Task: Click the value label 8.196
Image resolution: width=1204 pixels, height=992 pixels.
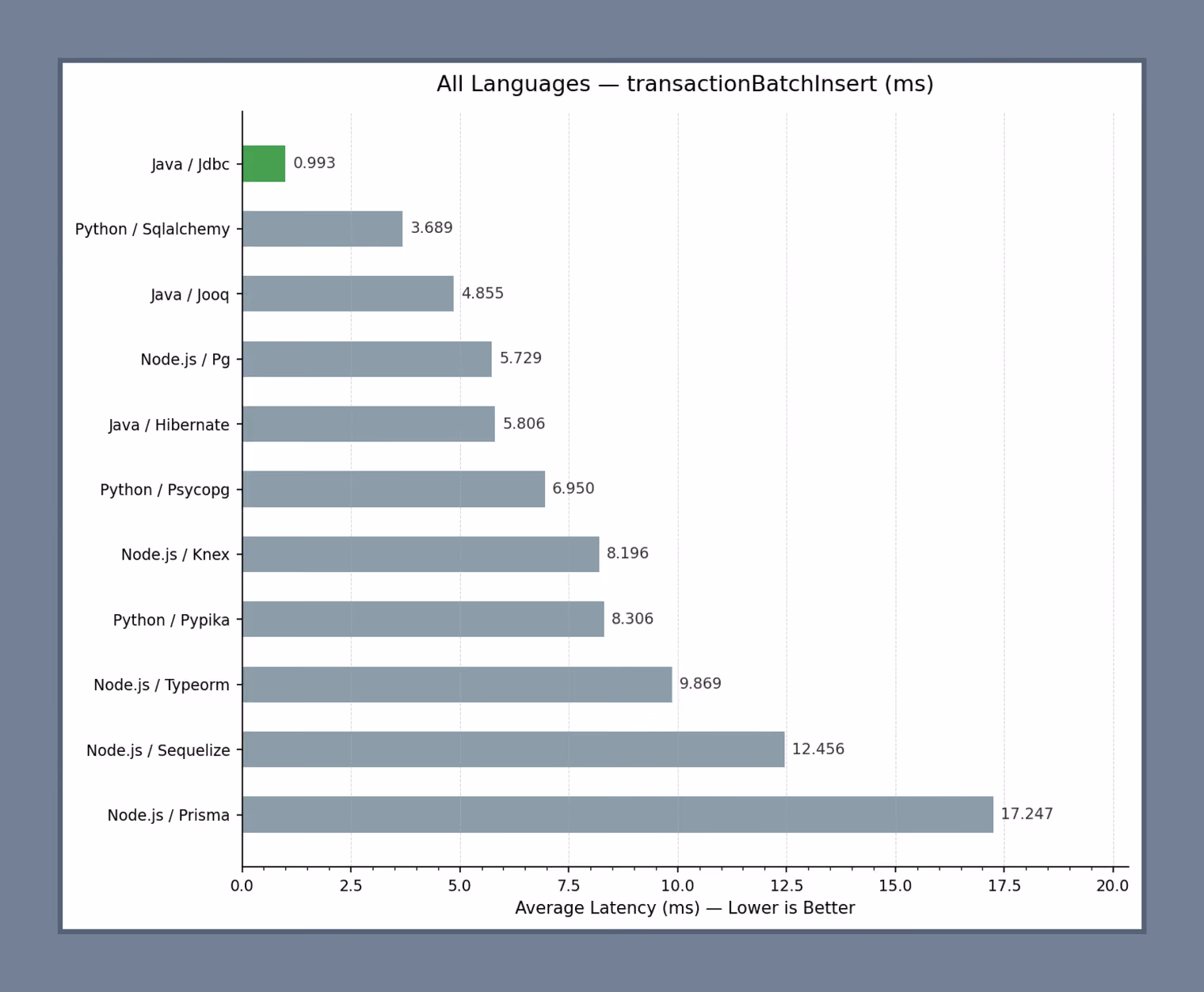Action: [627, 553]
